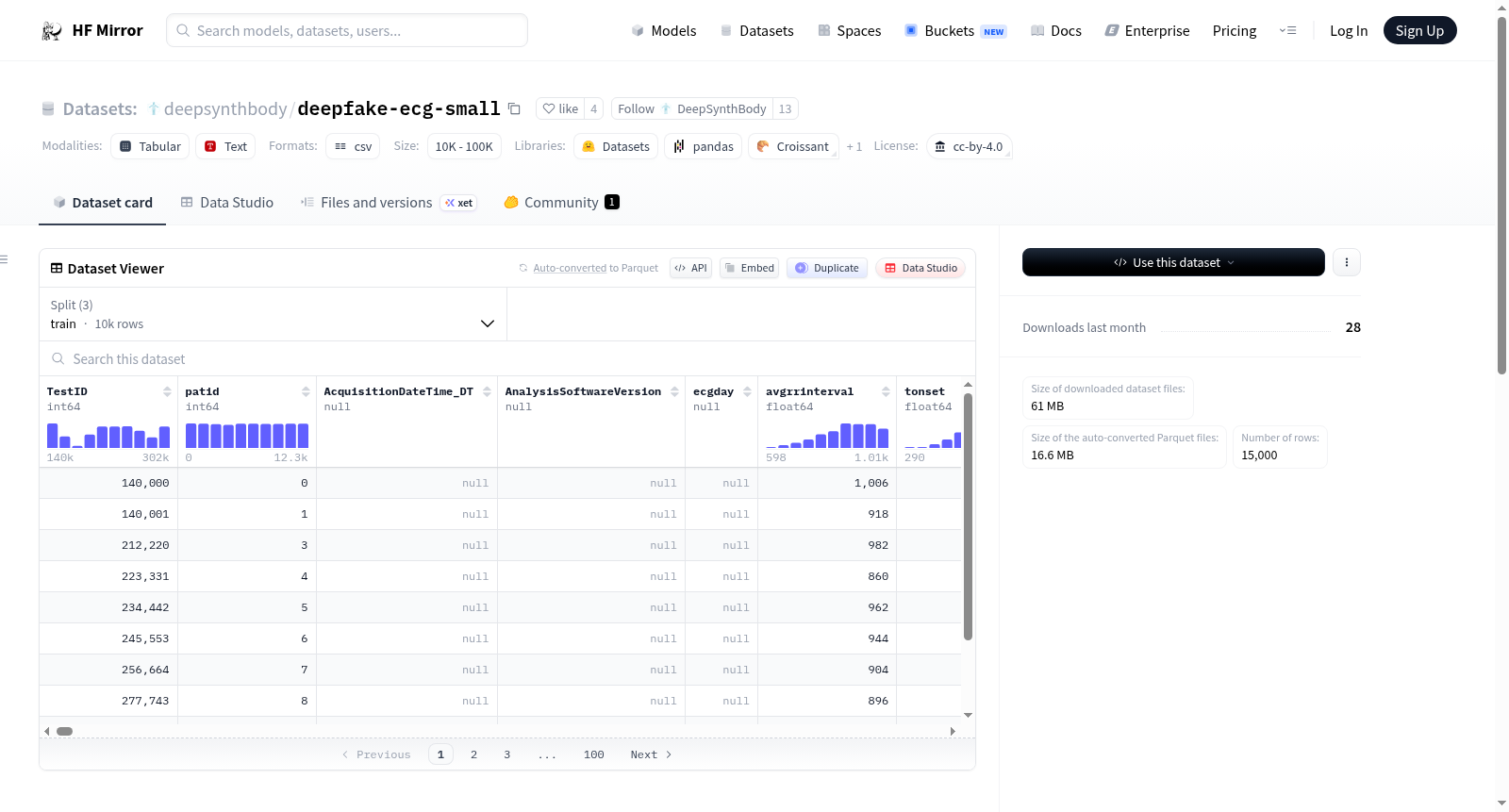Go to page 3 of results
This screenshot has width=1509, height=812.
(506, 754)
